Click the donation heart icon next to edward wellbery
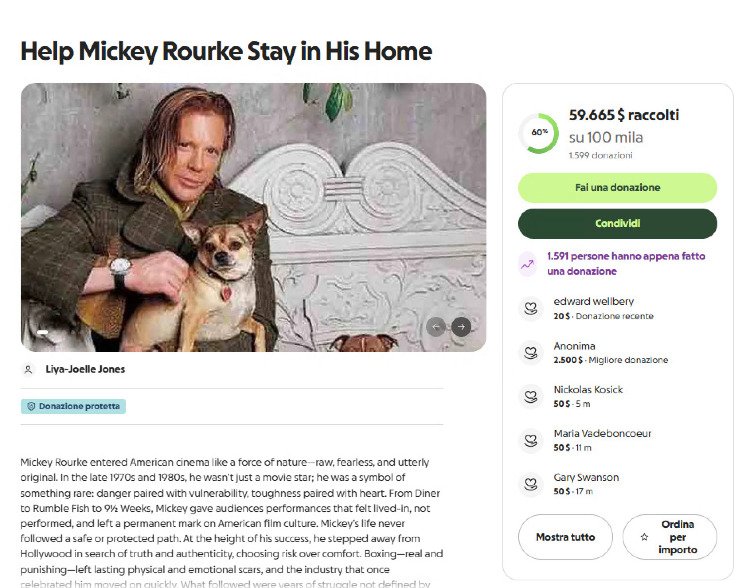 pos(529,308)
